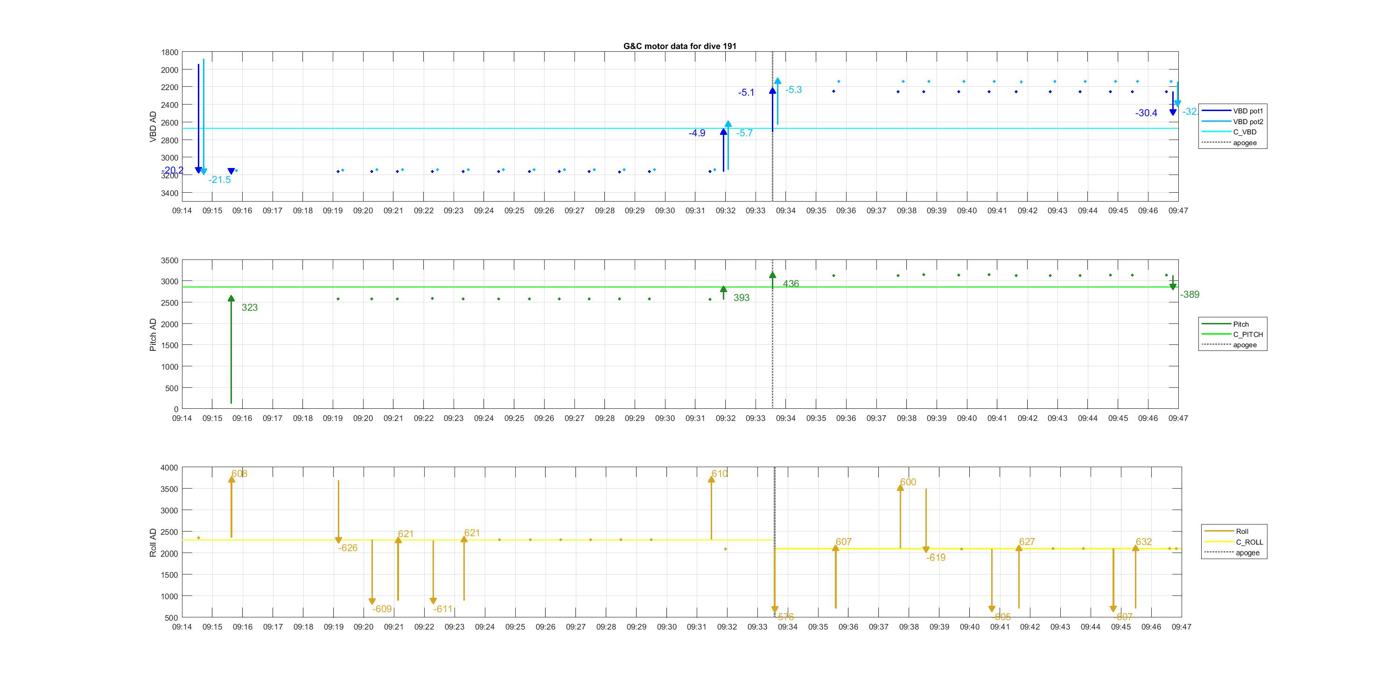
Task: Select the VBD pot2 legend entry
Action: point(1232,121)
